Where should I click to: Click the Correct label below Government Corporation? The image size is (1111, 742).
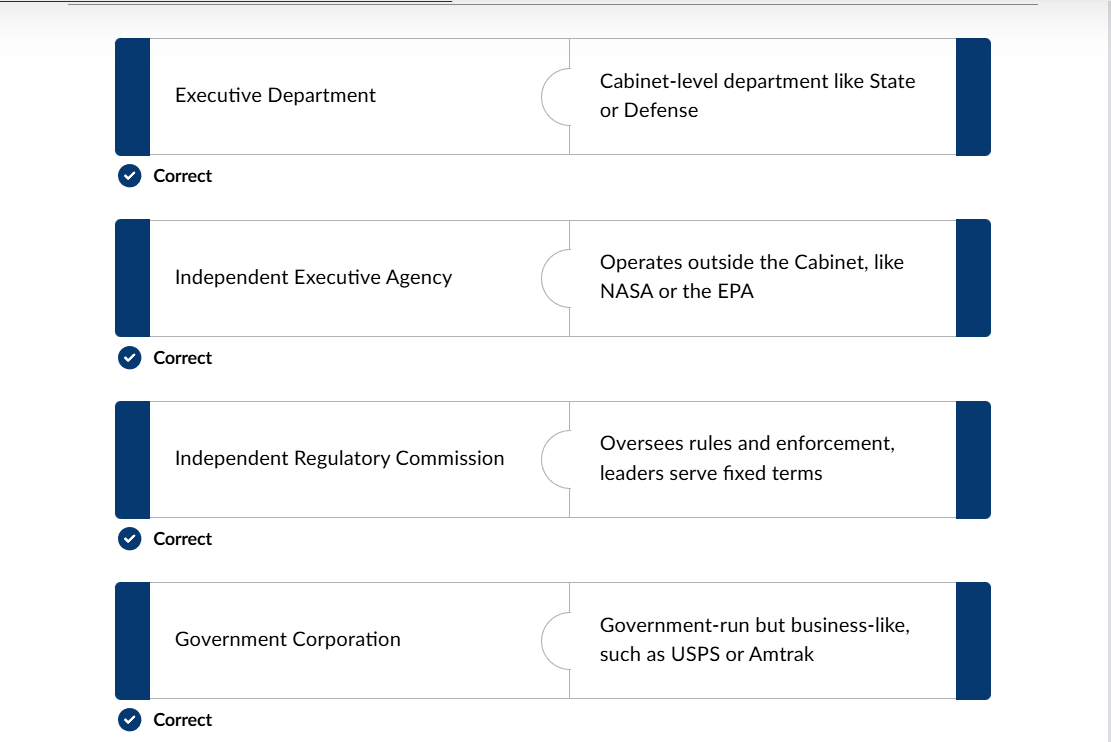(x=183, y=720)
